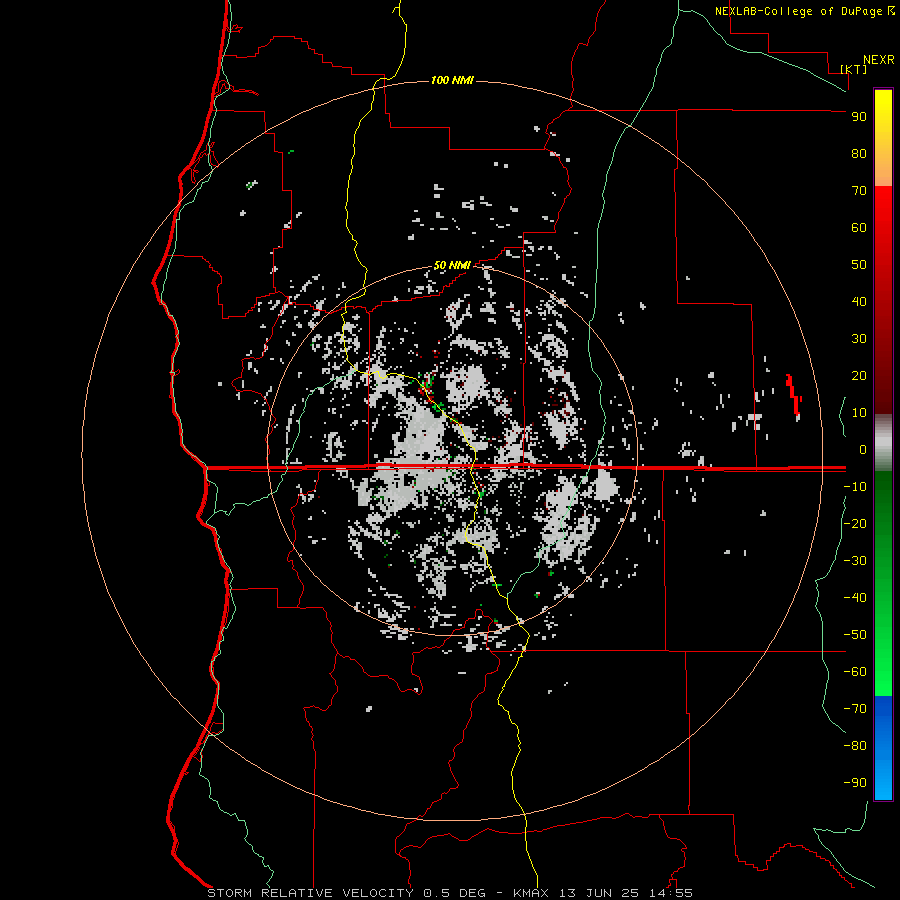This screenshot has width=900, height=900.
Task: Click the -20 value on velocity scale
Action: tap(855, 523)
